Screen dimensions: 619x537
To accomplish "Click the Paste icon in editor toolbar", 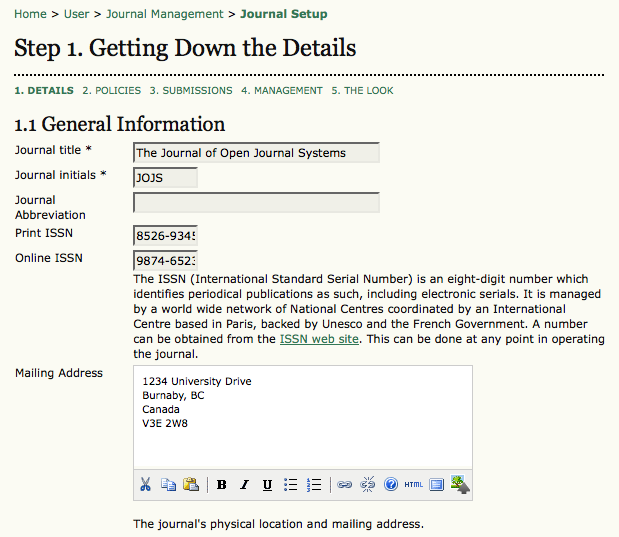I will tap(190, 485).
